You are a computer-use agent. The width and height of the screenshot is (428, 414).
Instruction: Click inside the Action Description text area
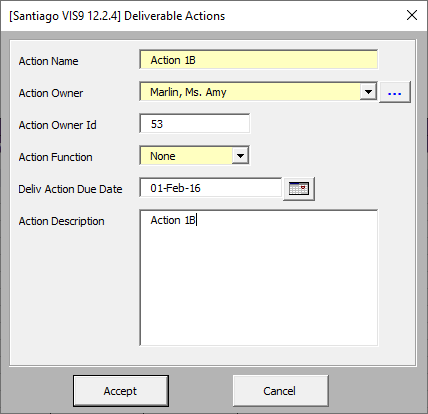tap(259, 278)
